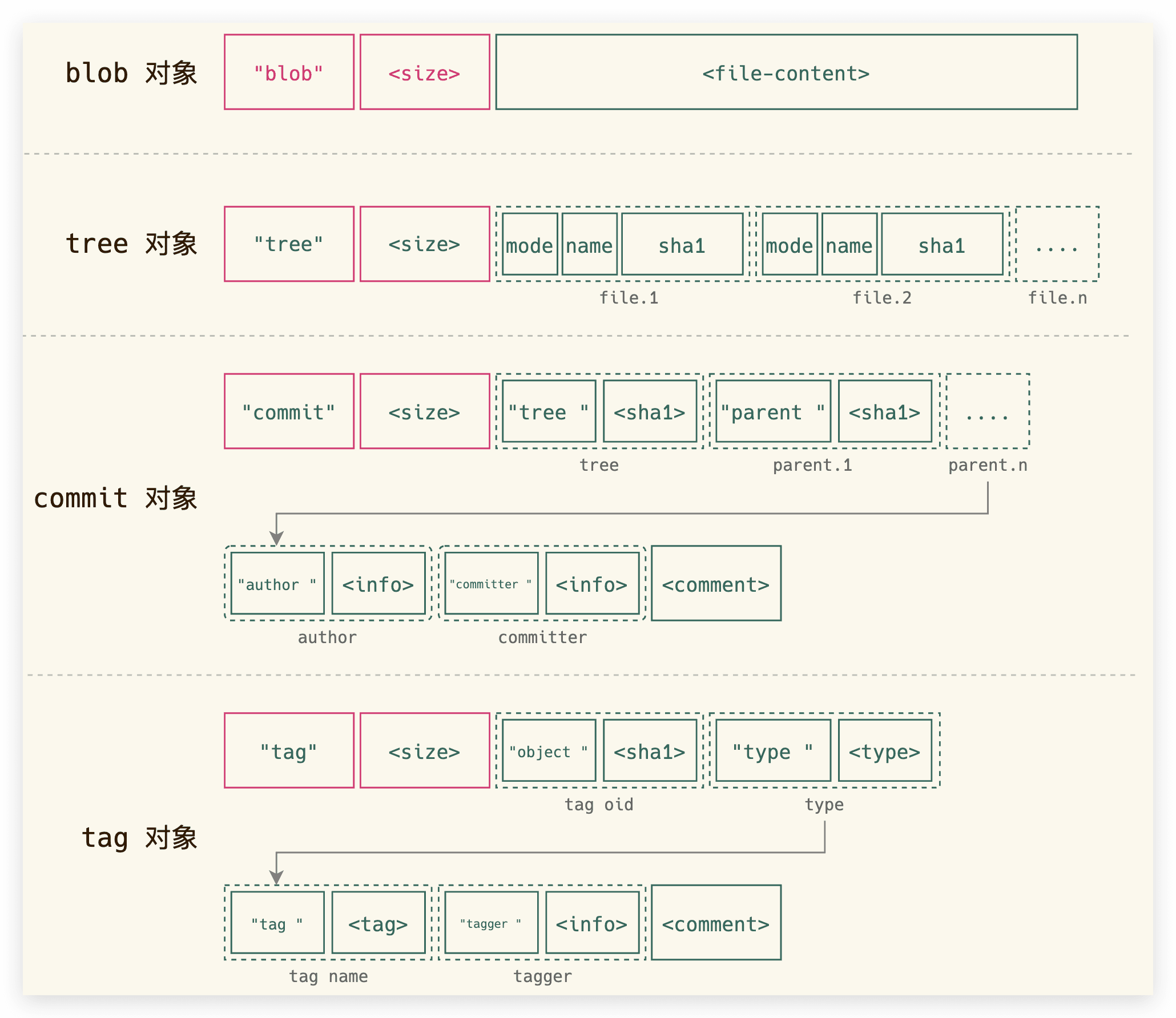Select the file.1 sha1 box

pos(682,245)
